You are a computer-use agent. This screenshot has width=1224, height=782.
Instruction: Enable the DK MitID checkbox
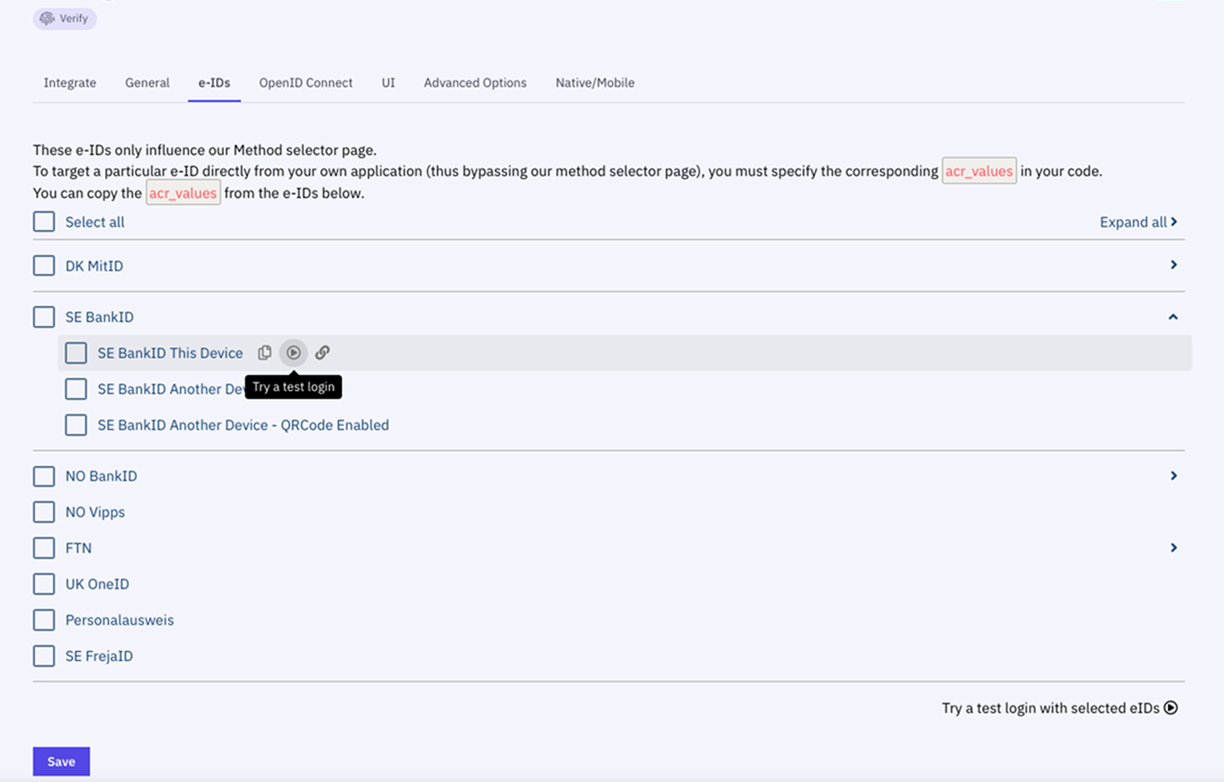(x=43, y=265)
